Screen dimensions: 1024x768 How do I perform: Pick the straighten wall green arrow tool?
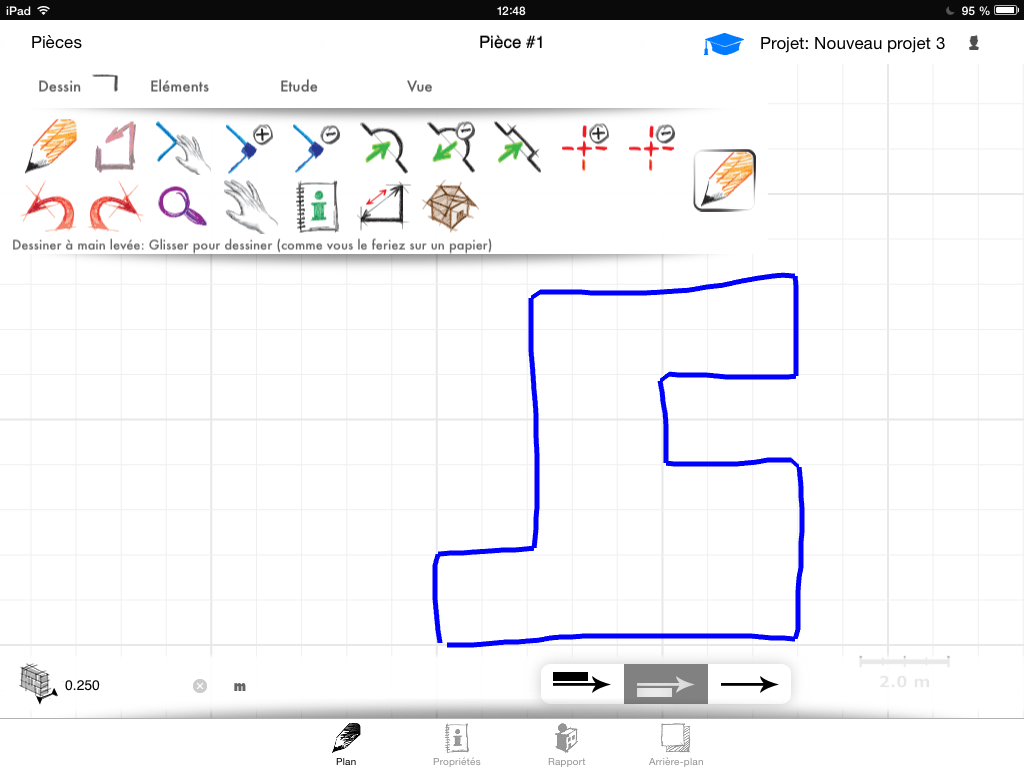518,148
